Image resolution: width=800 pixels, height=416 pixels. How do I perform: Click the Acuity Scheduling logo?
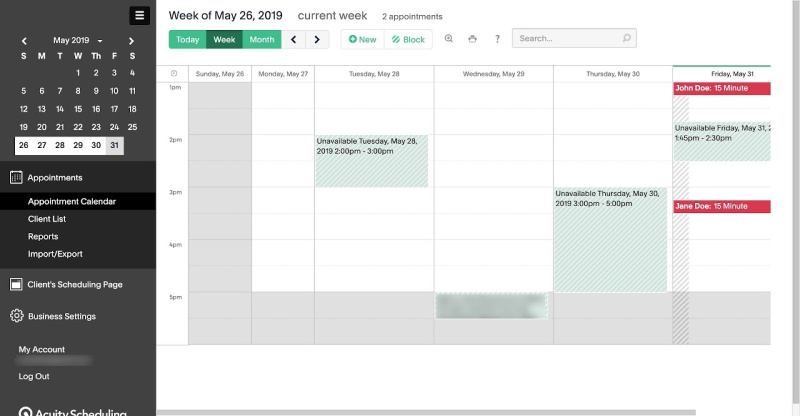72,411
